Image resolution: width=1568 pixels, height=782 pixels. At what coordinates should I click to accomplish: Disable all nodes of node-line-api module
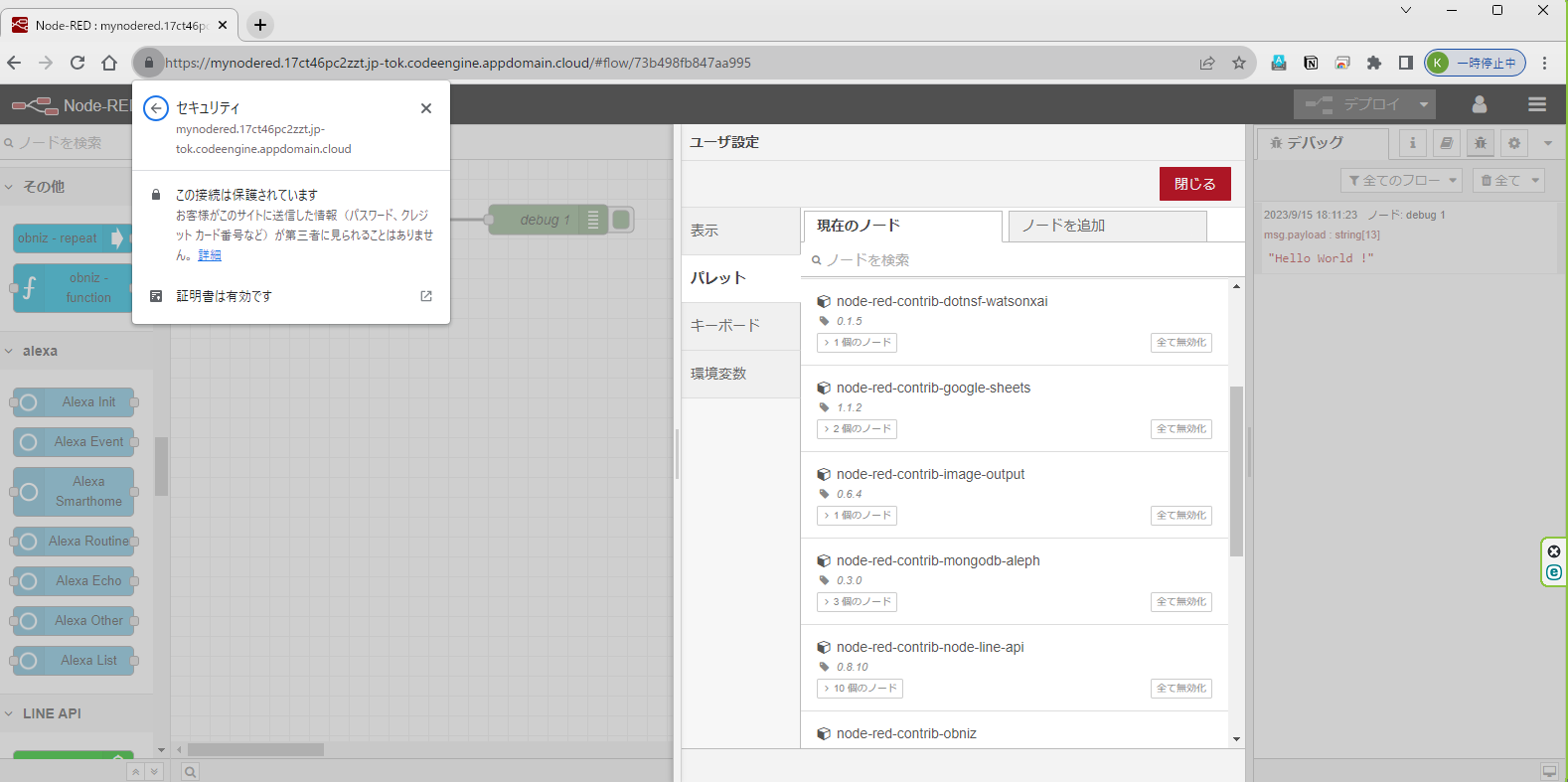1181,689
